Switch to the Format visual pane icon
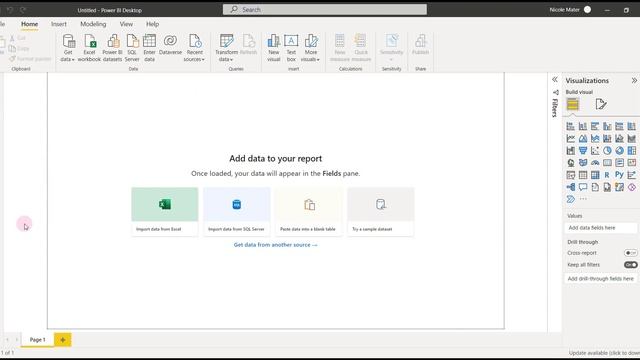Viewport: 640px width, 360px height. (x=601, y=104)
